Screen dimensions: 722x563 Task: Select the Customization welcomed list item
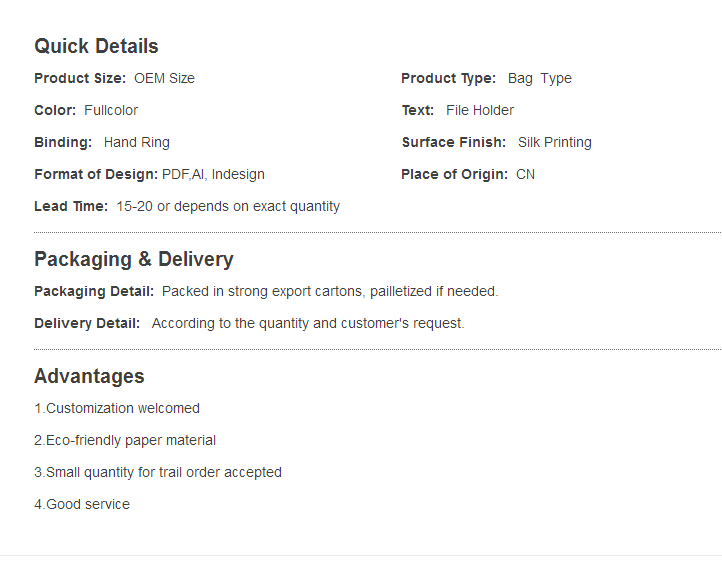[x=117, y=408]
